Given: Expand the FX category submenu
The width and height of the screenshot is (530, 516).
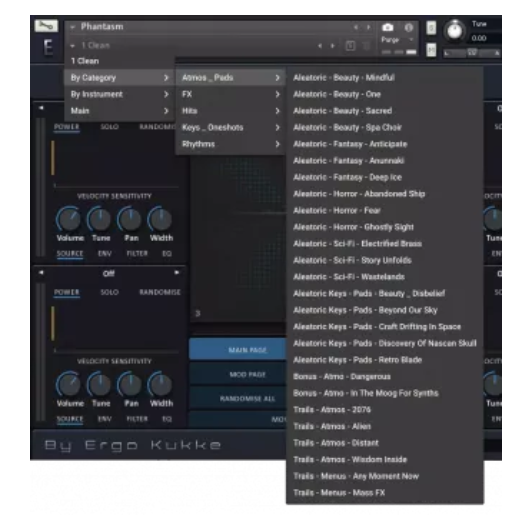Looking at the screenshot, I should click(231, 94).
